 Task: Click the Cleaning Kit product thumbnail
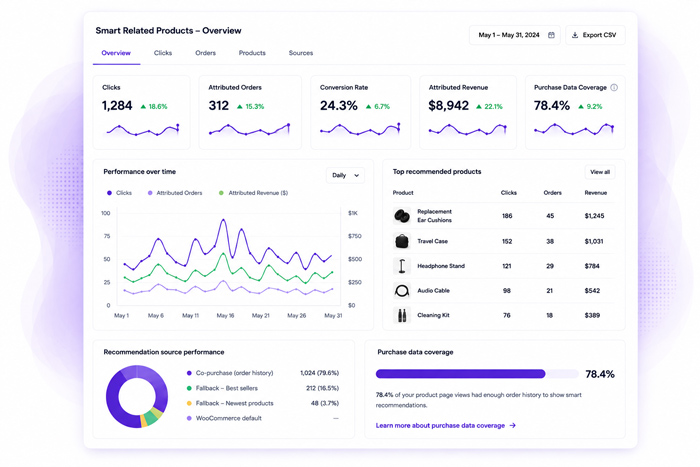click(x=402, y=315)
